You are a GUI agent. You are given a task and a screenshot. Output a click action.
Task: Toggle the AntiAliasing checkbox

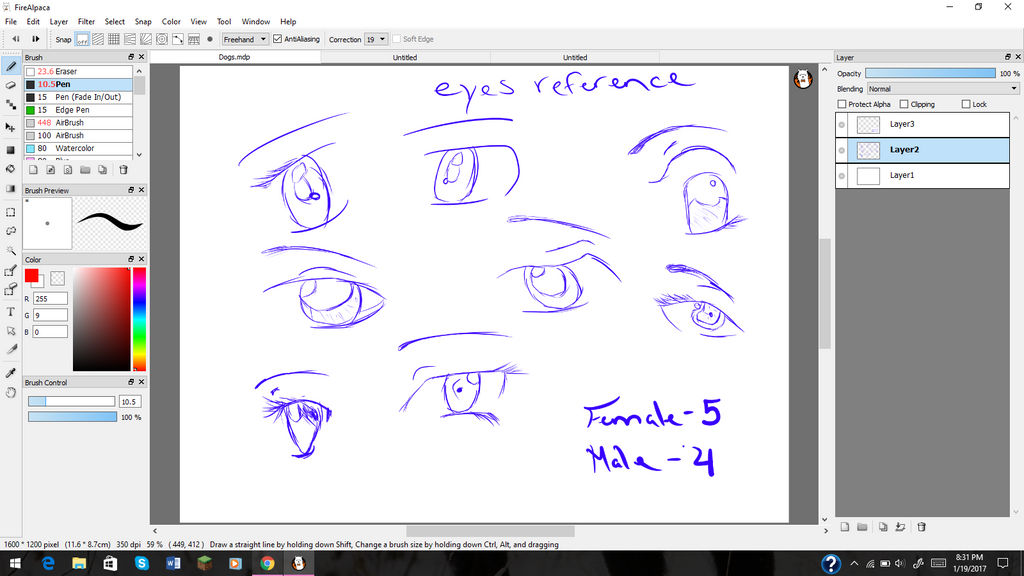(x=278, y=39)
